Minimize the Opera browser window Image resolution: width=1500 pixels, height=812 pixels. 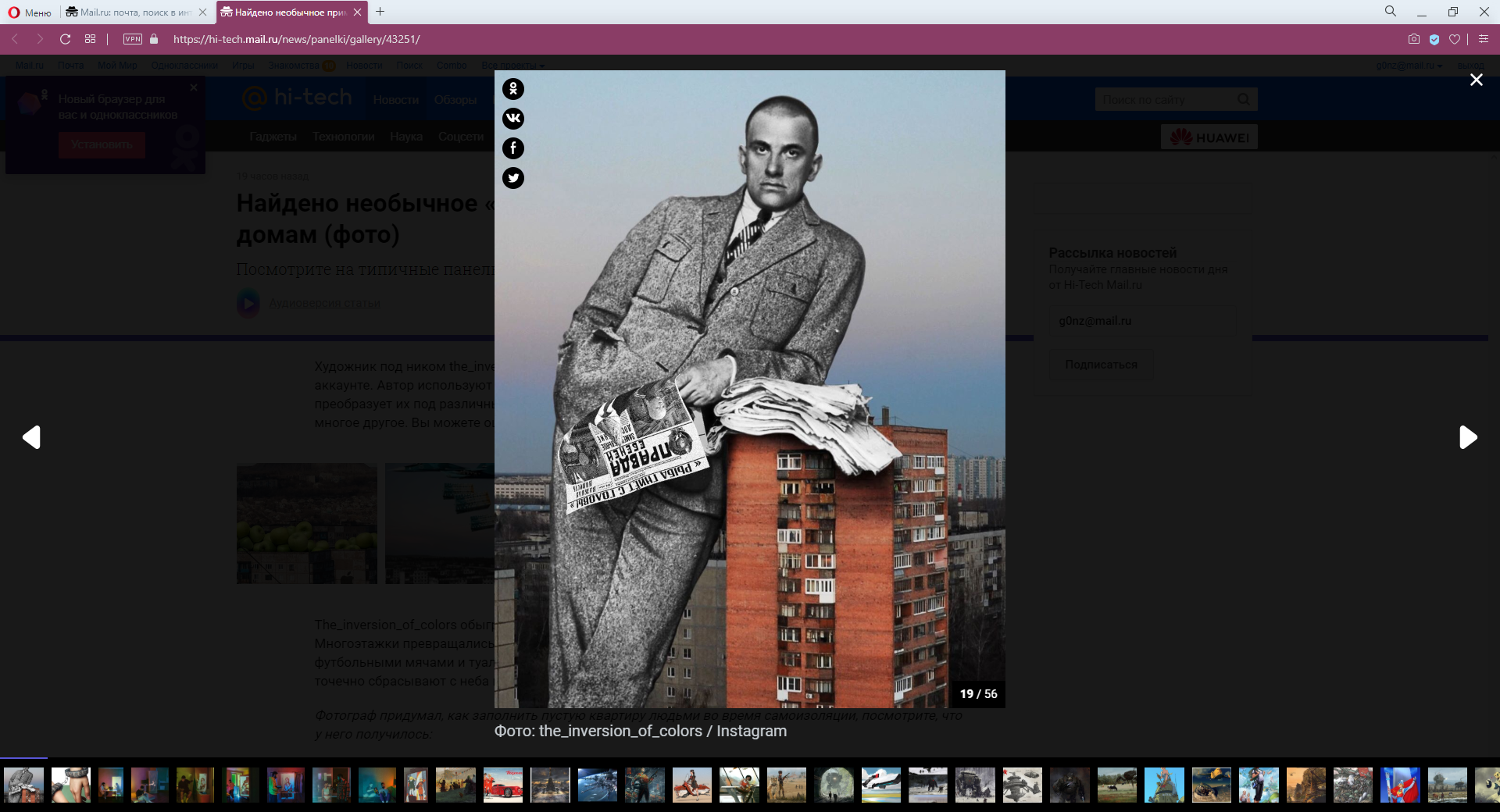tap(1422, 12)
